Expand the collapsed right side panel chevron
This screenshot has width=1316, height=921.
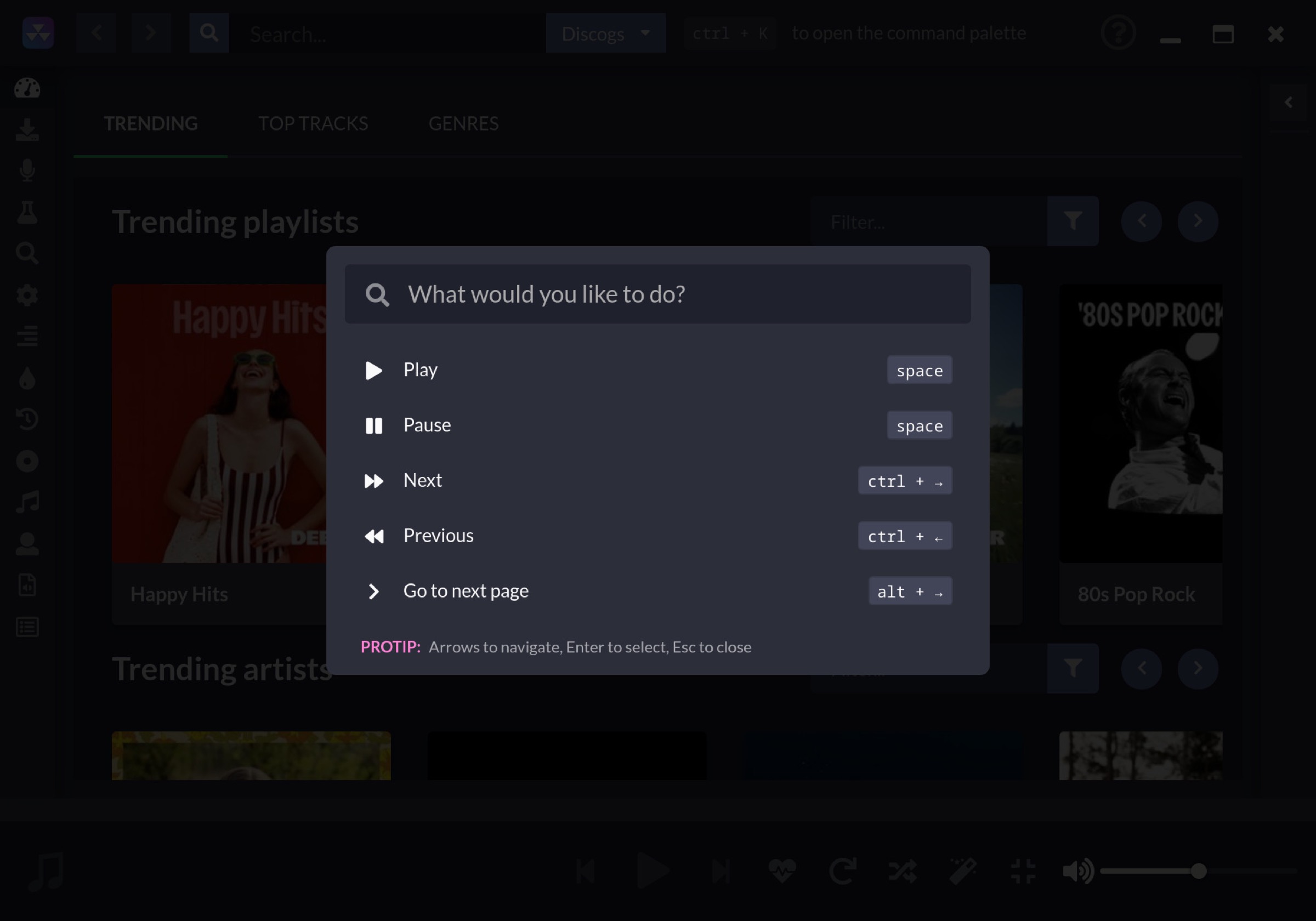pyautogui.click(x=1288, y=103)
